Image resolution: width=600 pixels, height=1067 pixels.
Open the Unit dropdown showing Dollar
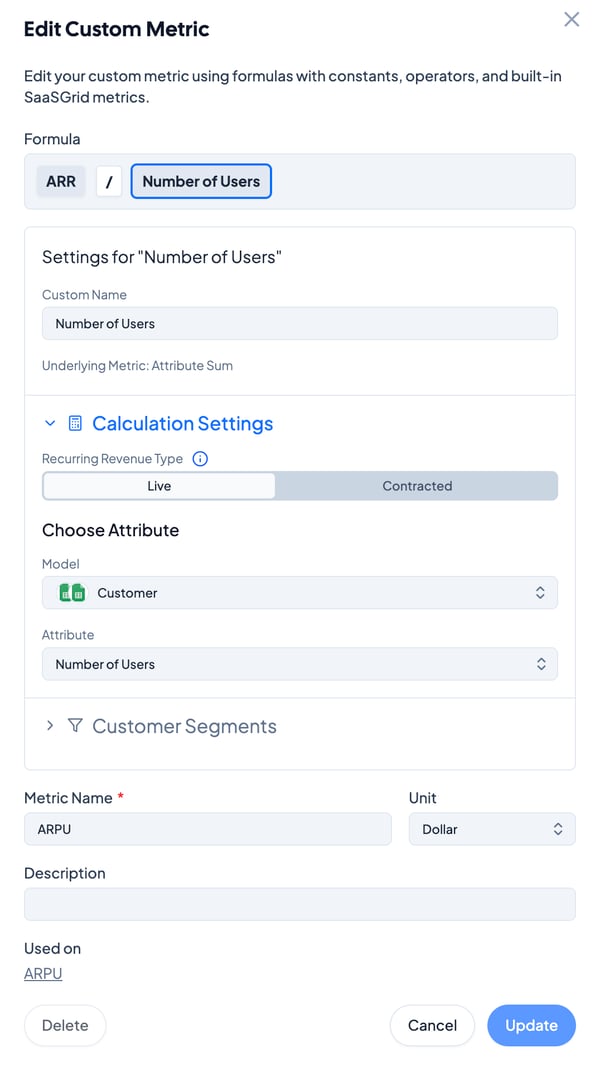492,828
